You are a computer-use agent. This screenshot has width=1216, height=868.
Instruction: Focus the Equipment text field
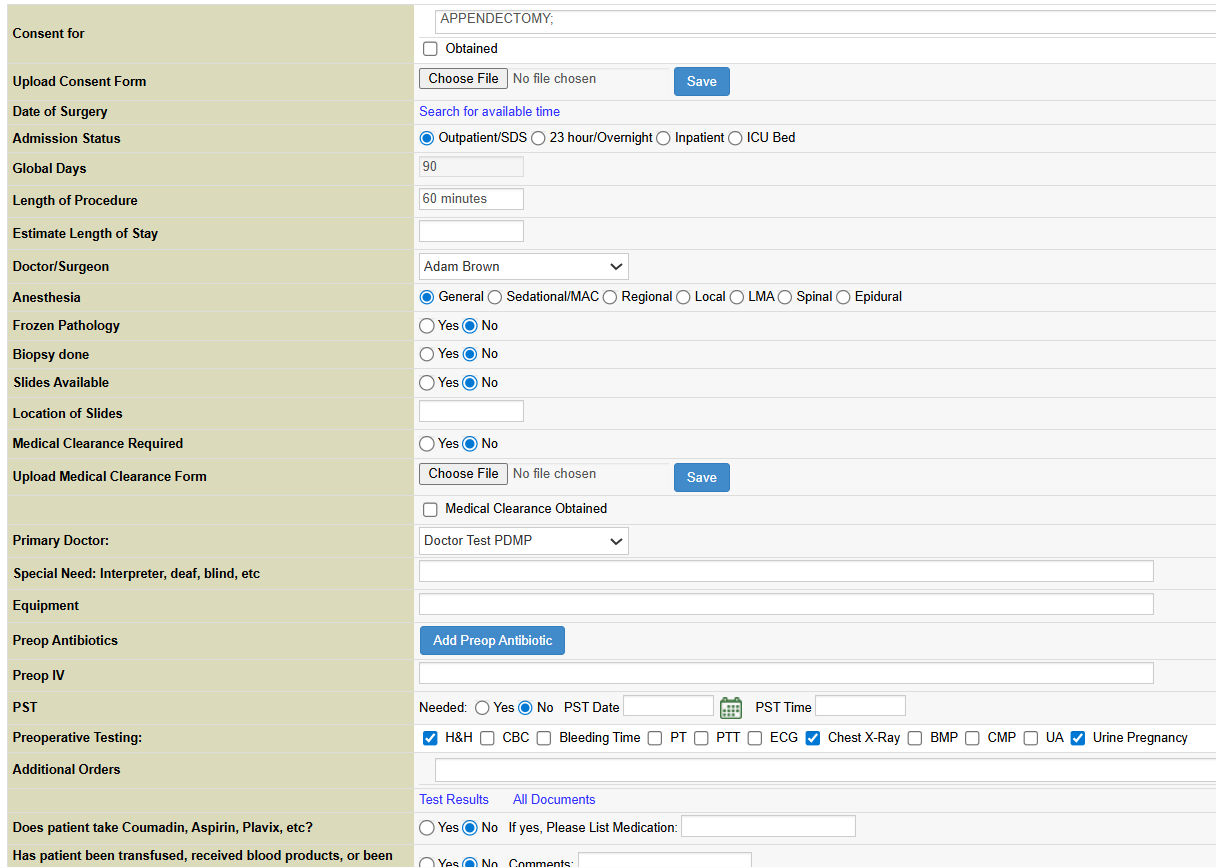(785, 604)
